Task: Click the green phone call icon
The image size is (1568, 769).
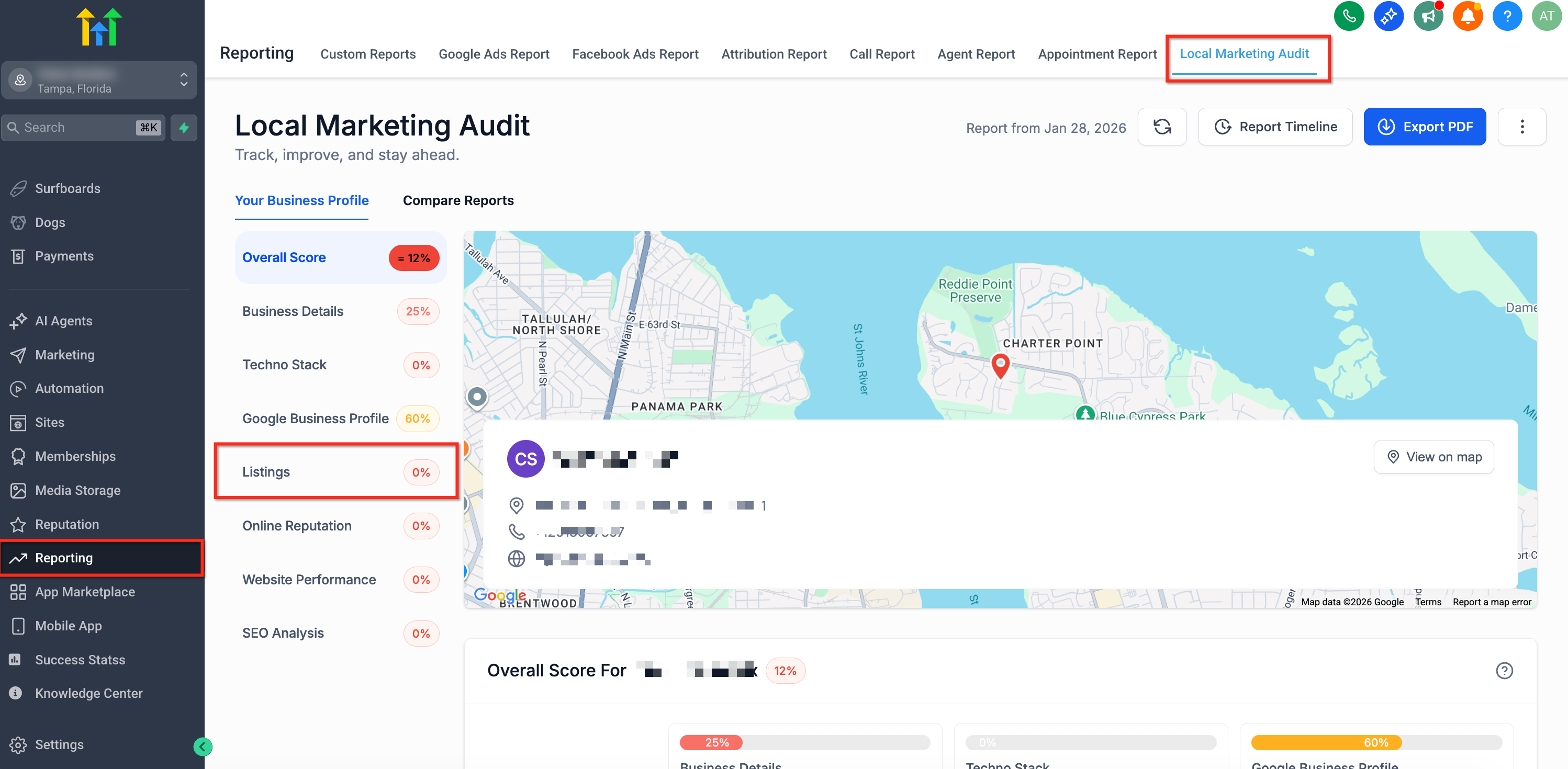Action: click(1348, 16)
